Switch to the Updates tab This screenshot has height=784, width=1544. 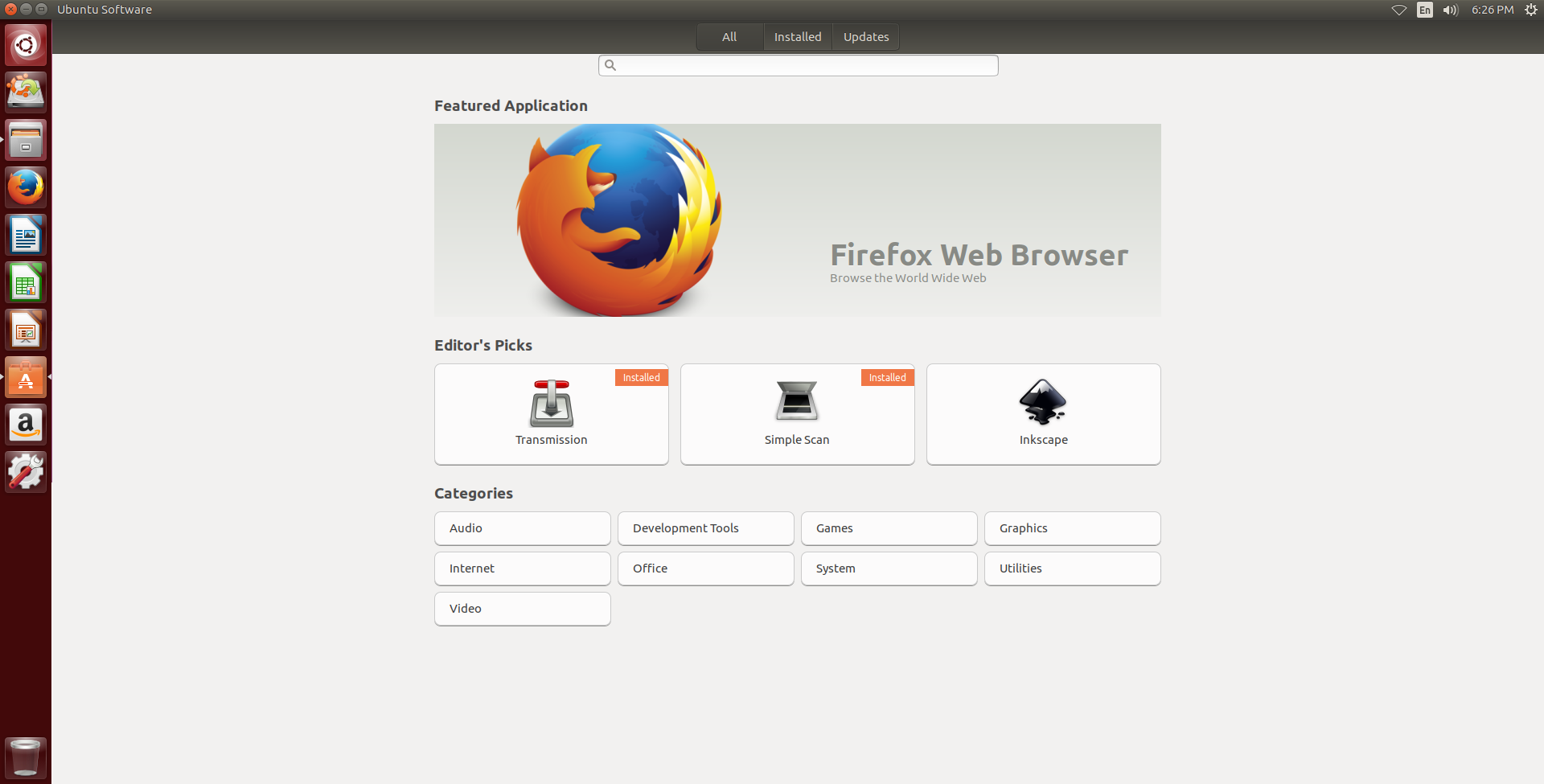coord(866,37)
